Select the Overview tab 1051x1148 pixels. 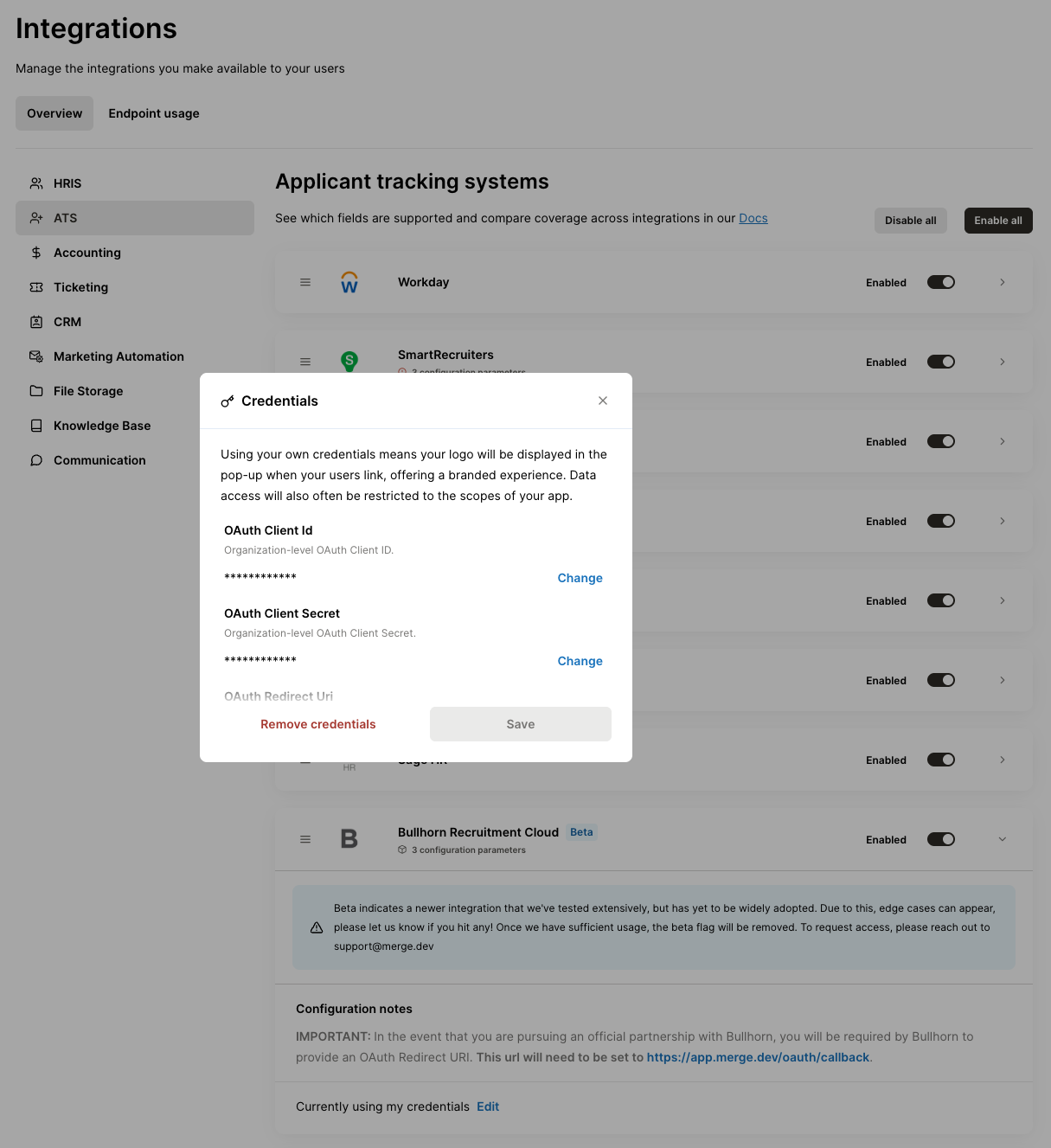pos(54,112)
